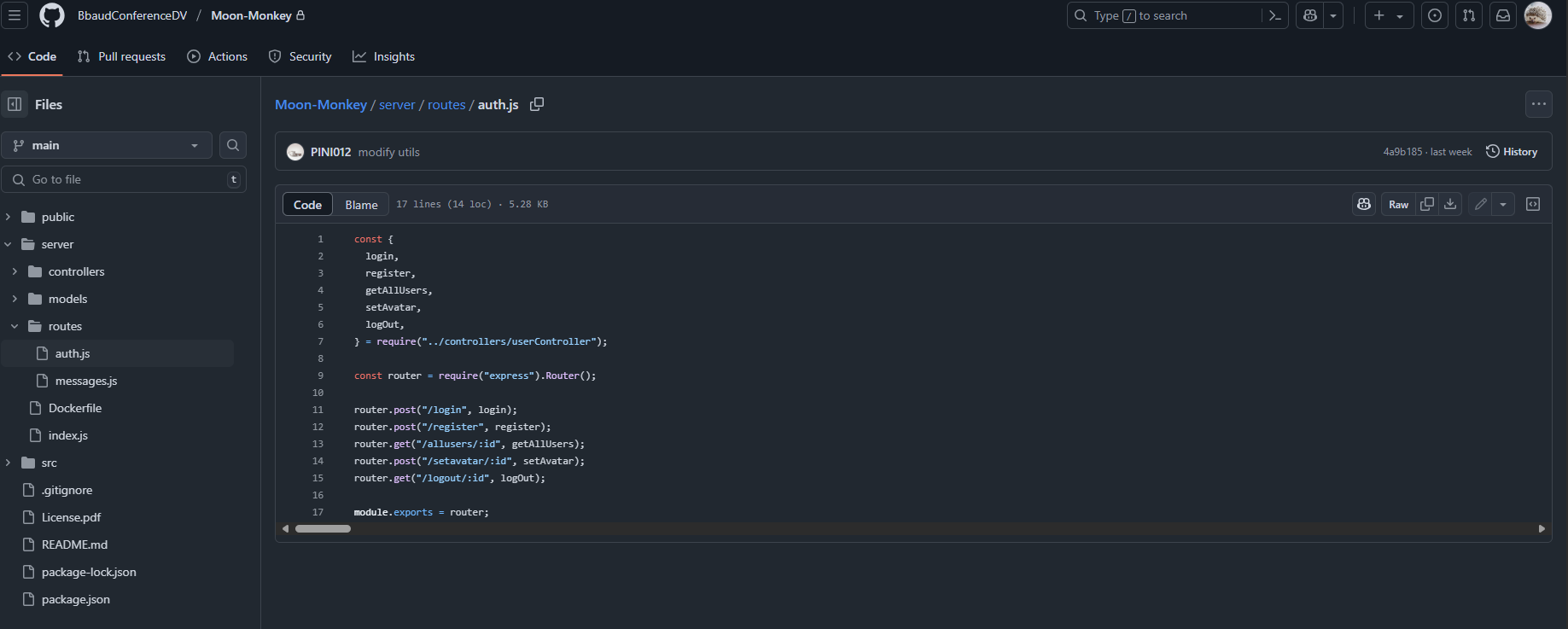Click scroll left arrow of code scrollbar
Viewport: 1568px width, 629px height.
click(285, 528)
